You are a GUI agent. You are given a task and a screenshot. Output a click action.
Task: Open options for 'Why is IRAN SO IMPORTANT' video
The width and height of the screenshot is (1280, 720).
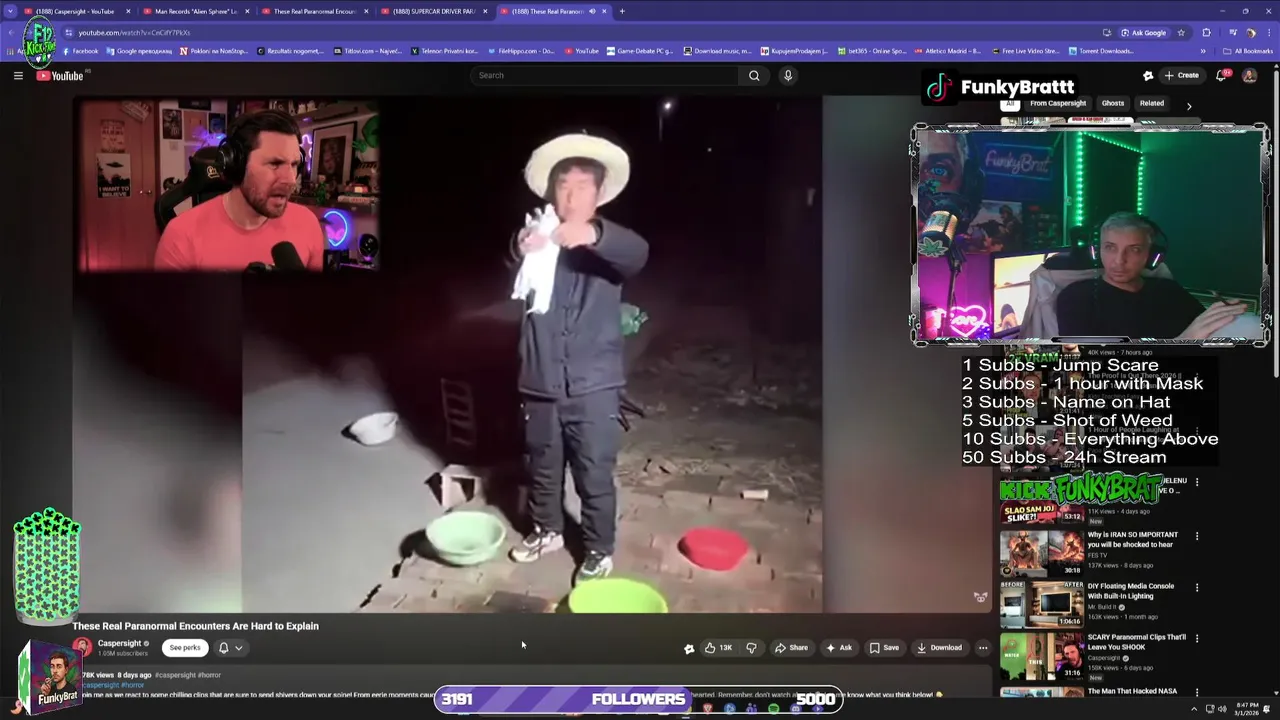[x=1197, y=536]
